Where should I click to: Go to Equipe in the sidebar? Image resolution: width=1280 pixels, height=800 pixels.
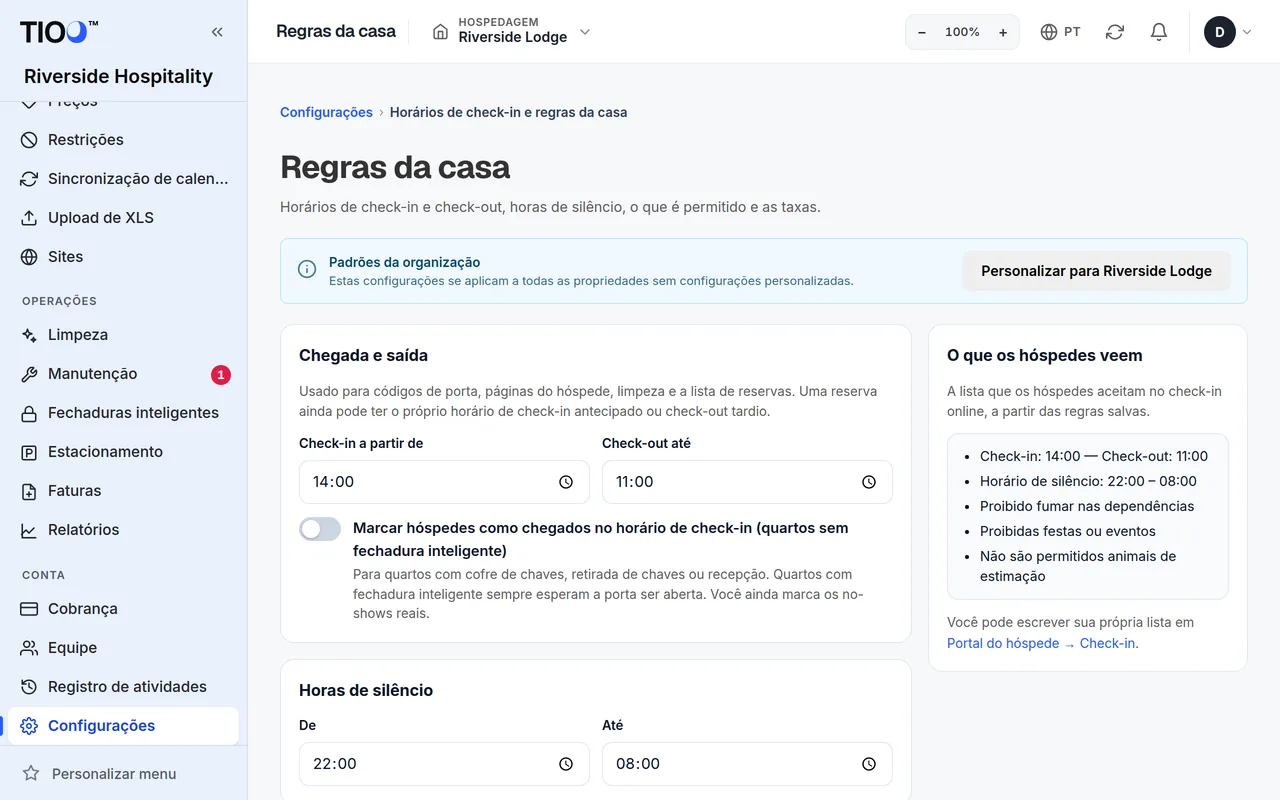124,648
